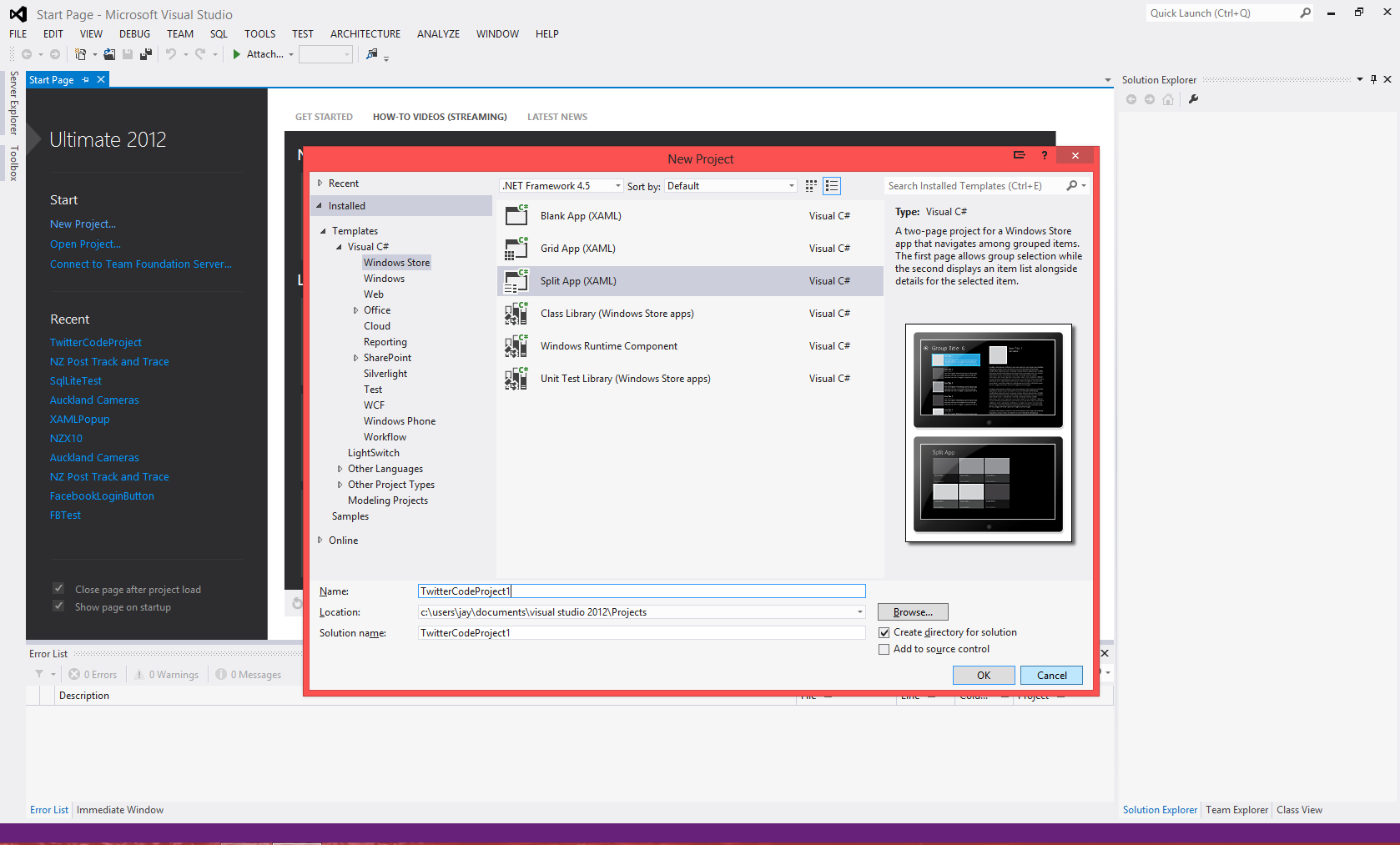Open the ARCHITECTURE menu
Image resolution: width=1400 pixels, height=845 pixels.
(365, 34)
